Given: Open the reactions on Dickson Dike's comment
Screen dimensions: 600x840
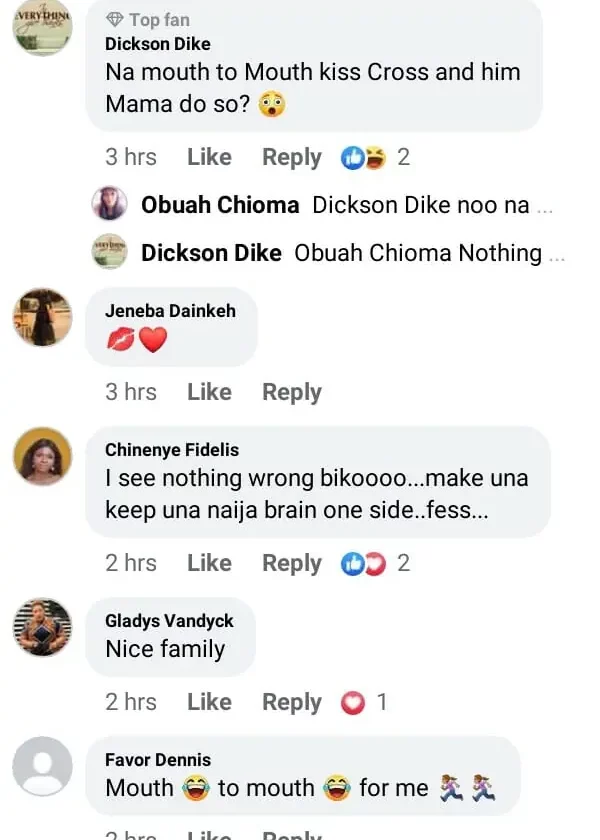Looking at the screenshot, I should [375, 157].
